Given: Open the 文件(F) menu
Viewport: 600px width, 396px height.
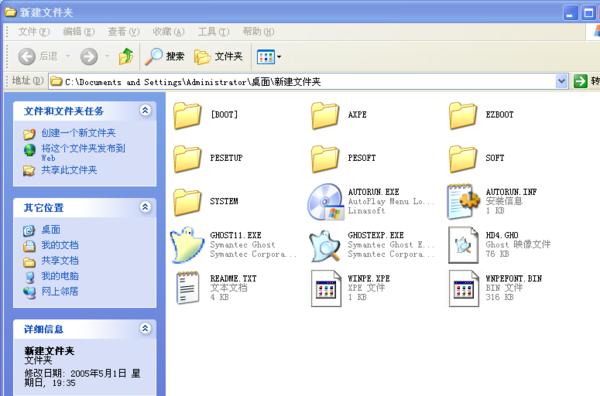Looking at the screenshot, I should click(x=34, y=31).
